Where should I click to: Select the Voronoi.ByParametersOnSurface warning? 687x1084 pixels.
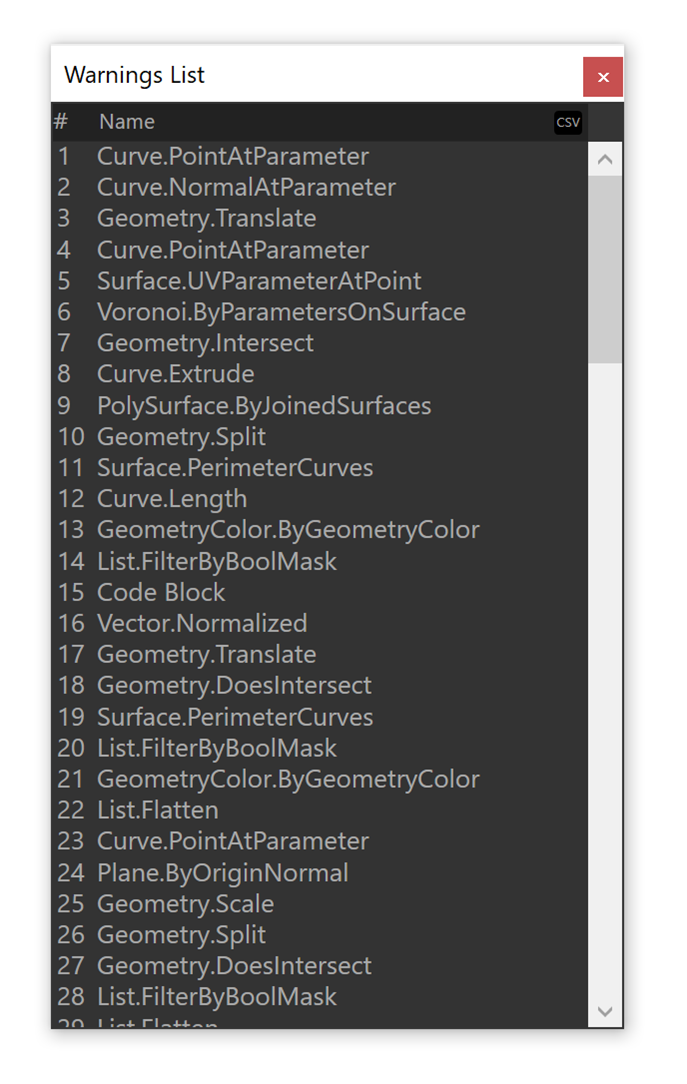[x=281, y=312]
